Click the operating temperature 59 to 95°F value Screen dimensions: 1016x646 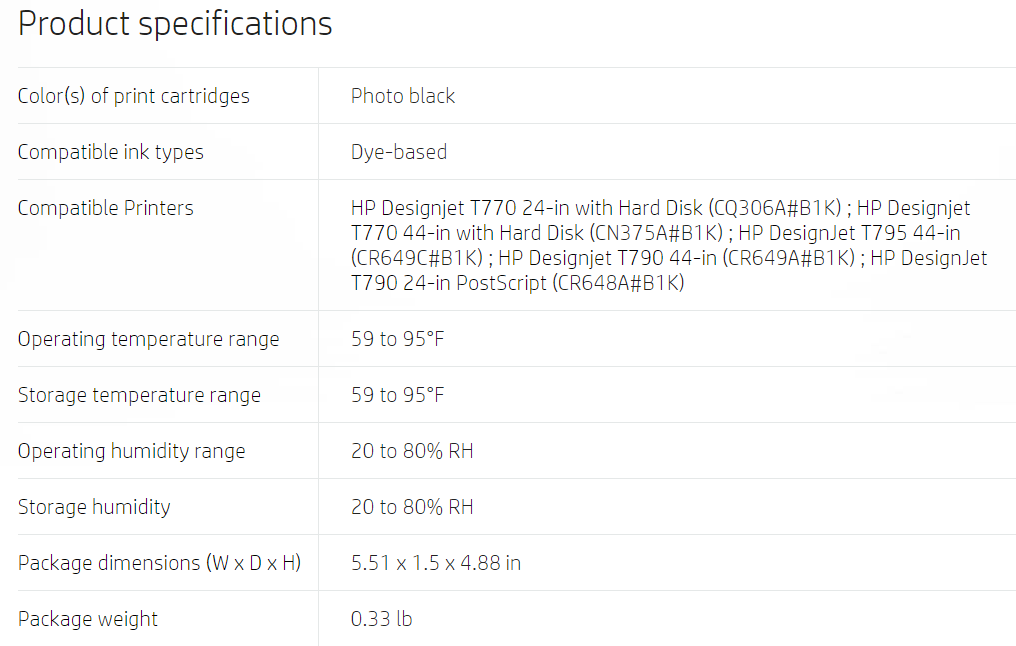tap(397, 339)
